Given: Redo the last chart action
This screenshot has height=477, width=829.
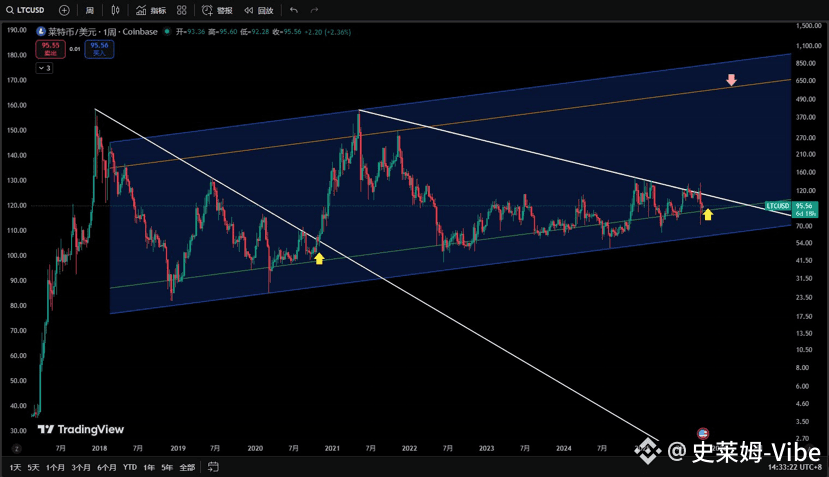Looking at the screenshot, I should 314,10.
